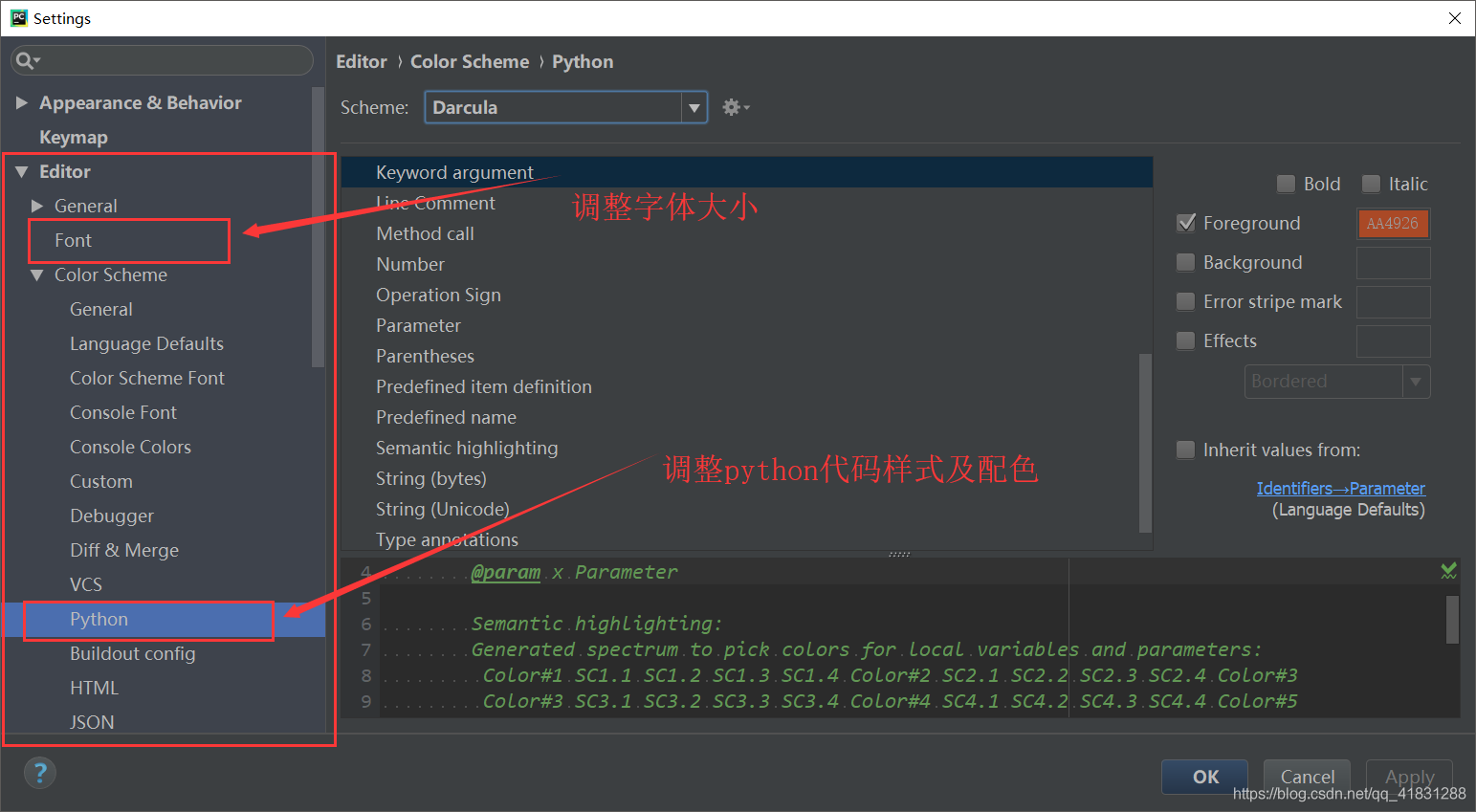Select Keyword argument in the attribute list
The height and width of the screenshot is (812, 1476).
[x=746, y=172]
